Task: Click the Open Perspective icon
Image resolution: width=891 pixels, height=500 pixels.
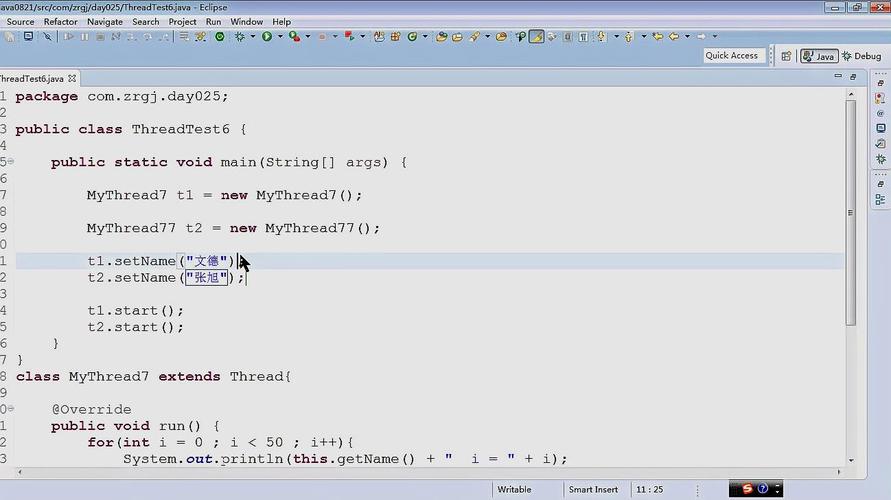Action: tap(786, 56)
